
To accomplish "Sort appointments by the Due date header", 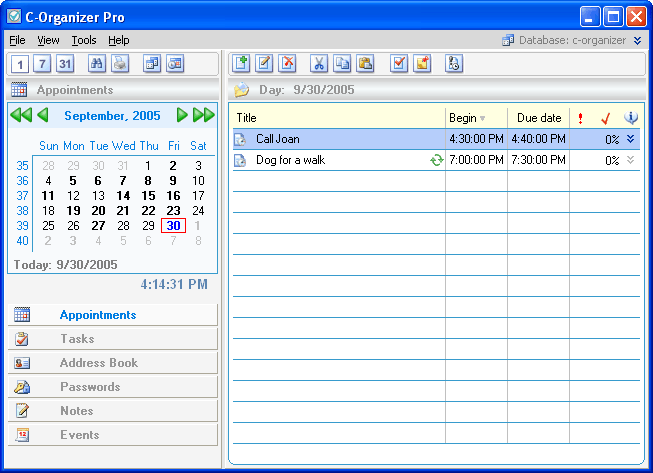I will (538, 118).
